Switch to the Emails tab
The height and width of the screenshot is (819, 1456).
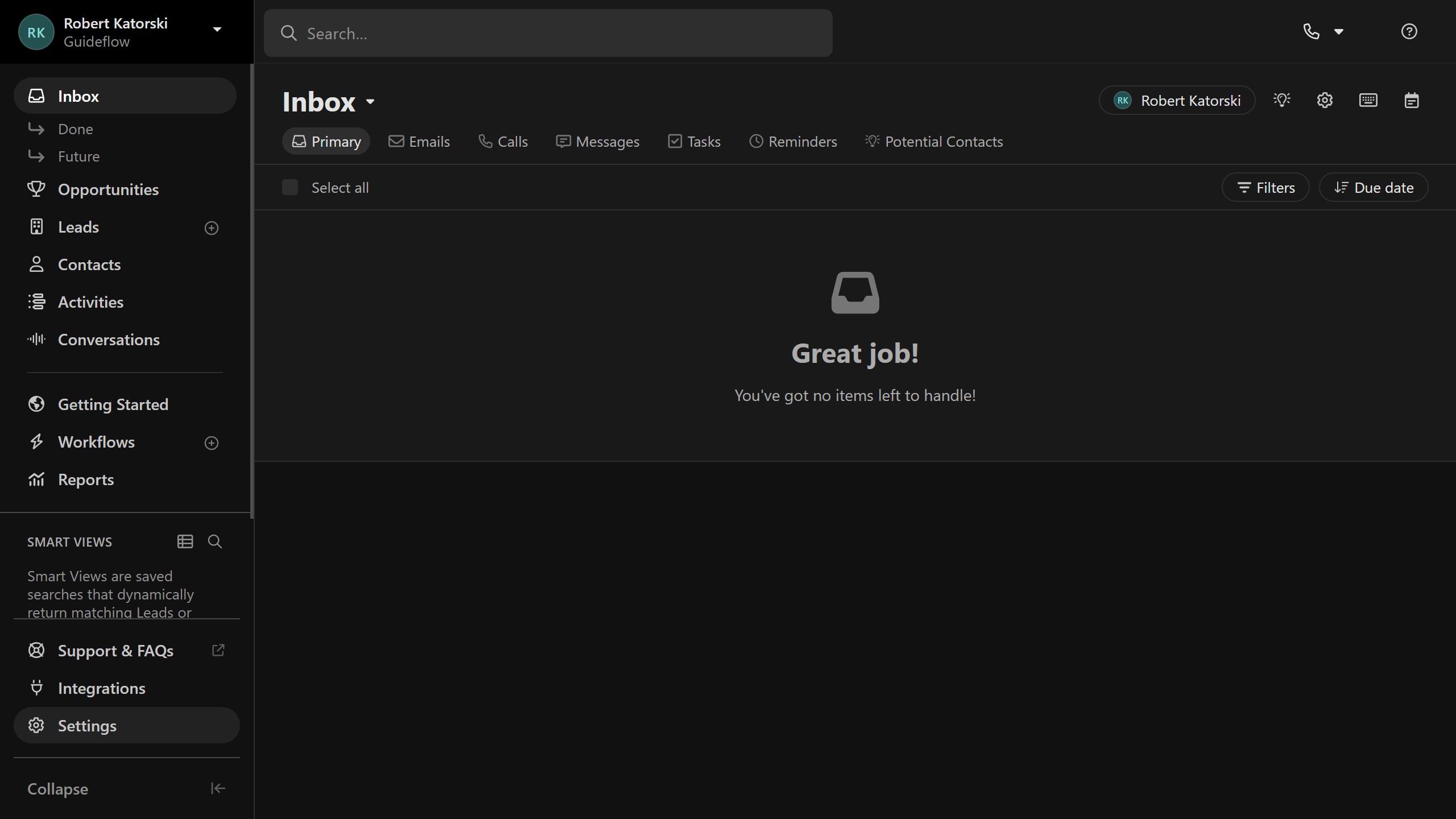(419, 141)
